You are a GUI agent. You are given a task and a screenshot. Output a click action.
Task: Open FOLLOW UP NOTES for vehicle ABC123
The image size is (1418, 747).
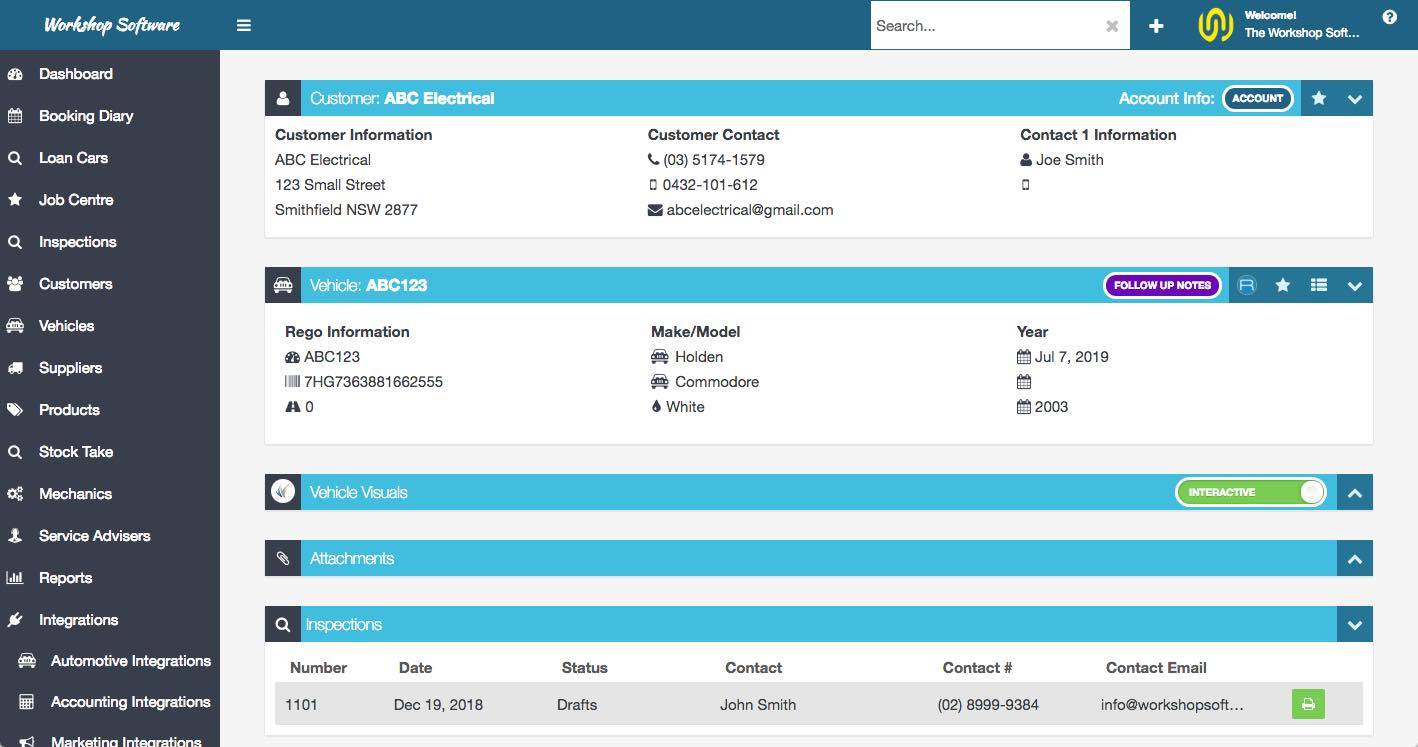1162,285
